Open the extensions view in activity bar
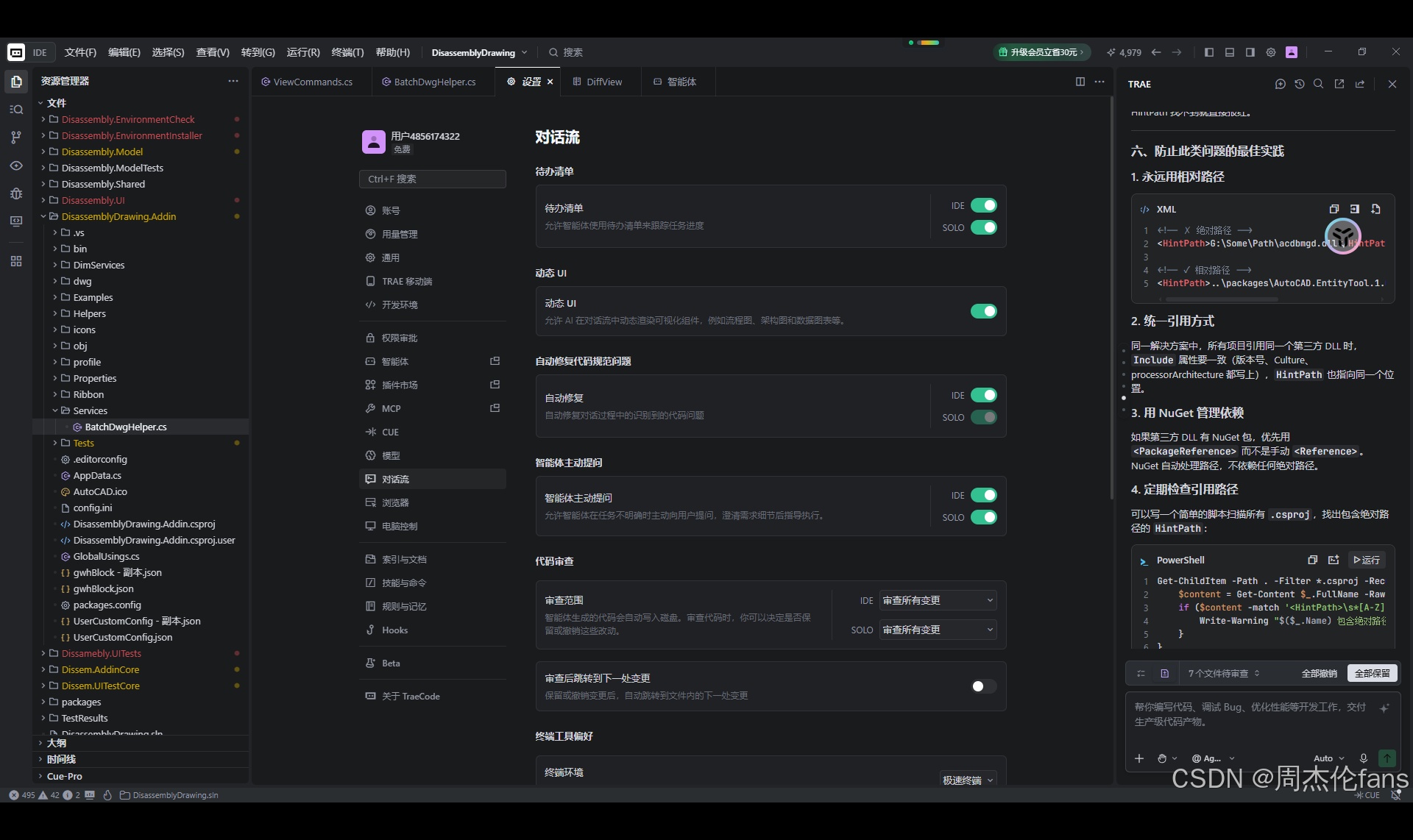This screenshot has width=1413, height=840. [x=16, y=261]
